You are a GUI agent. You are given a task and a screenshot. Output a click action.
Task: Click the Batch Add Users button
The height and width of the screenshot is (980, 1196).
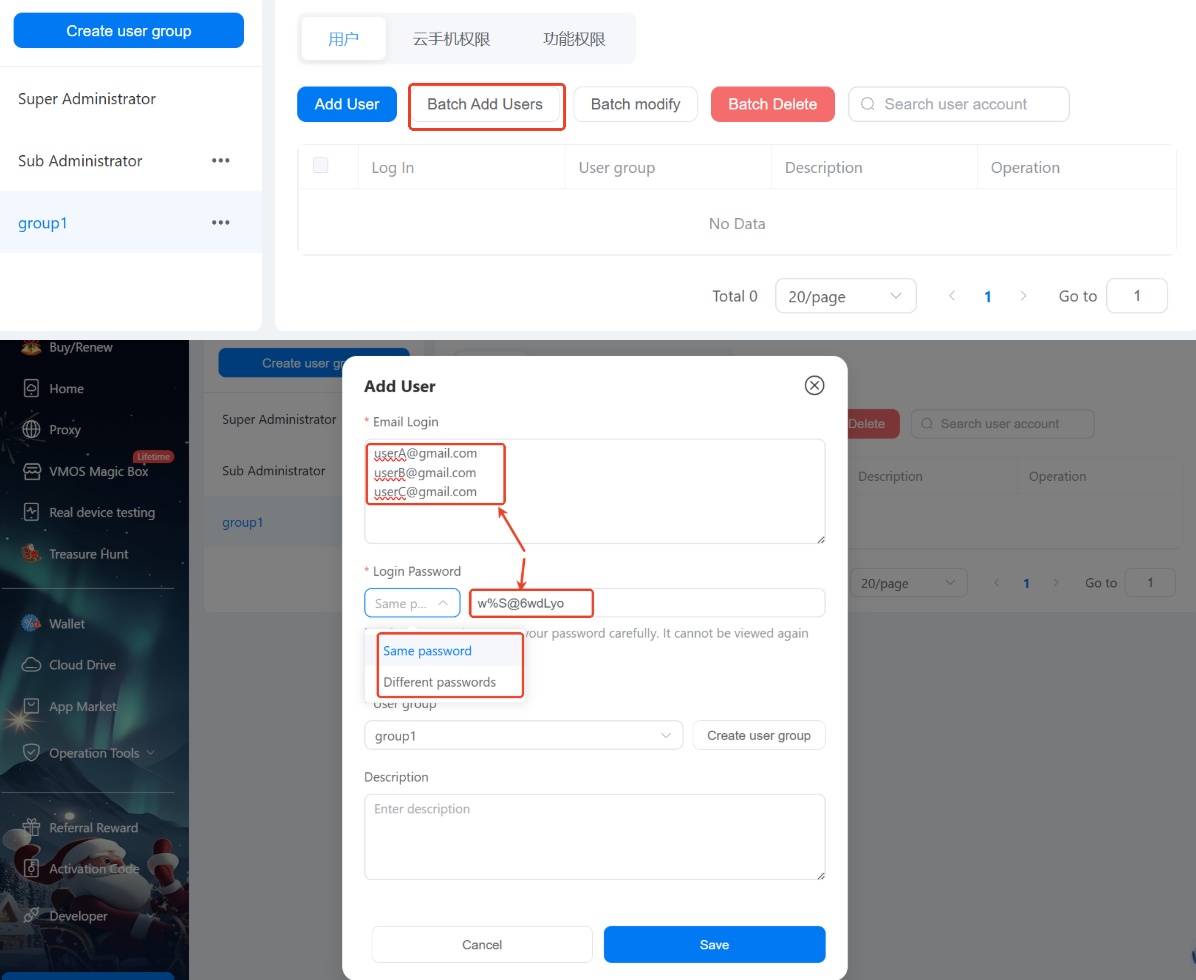point(485,104)
